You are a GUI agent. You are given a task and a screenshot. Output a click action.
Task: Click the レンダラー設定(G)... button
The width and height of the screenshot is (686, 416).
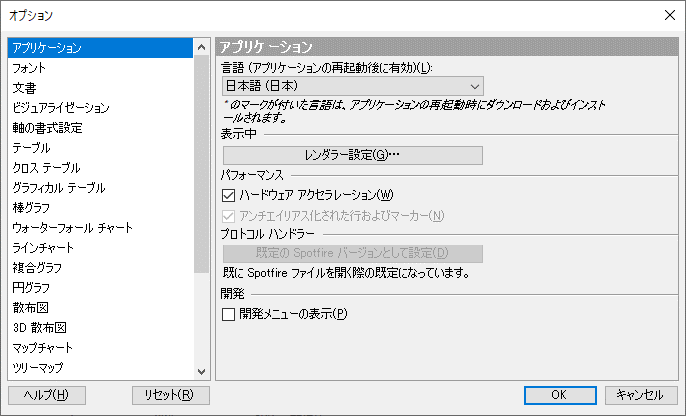(353, 155)
